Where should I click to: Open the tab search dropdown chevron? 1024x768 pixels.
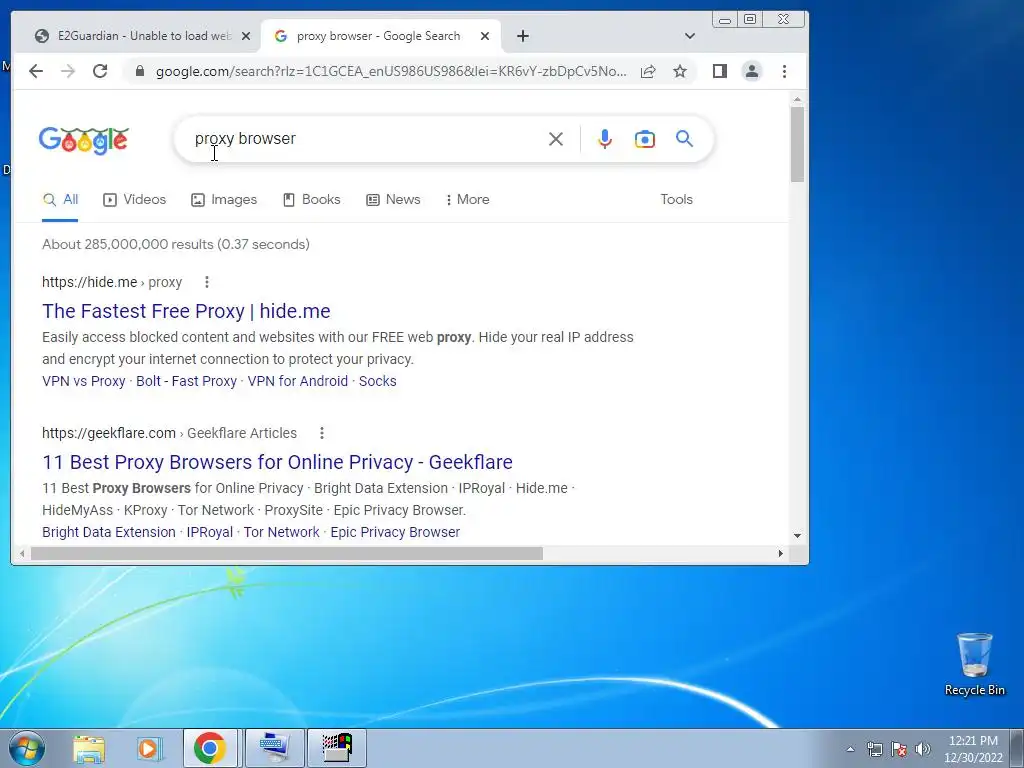[x=690, y=36]
